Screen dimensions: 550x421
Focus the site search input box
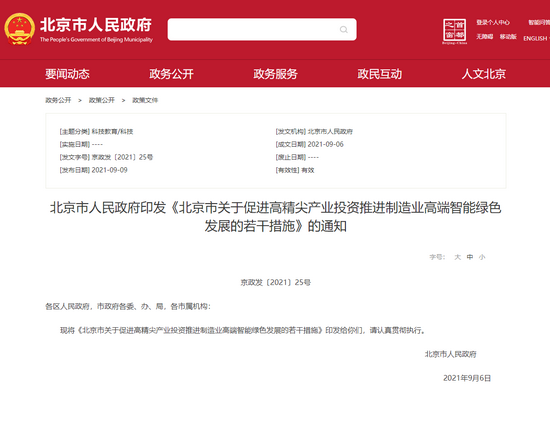click(262, 29)
